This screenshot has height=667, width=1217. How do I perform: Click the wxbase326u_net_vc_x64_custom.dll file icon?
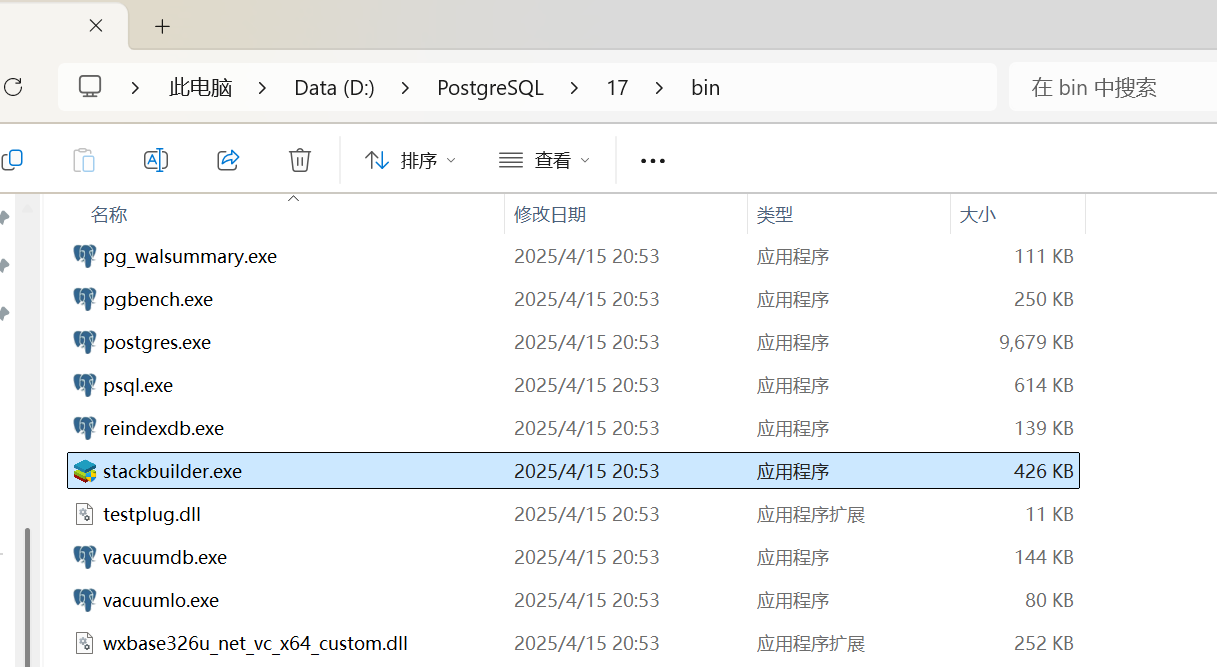[x=85, y=643]
